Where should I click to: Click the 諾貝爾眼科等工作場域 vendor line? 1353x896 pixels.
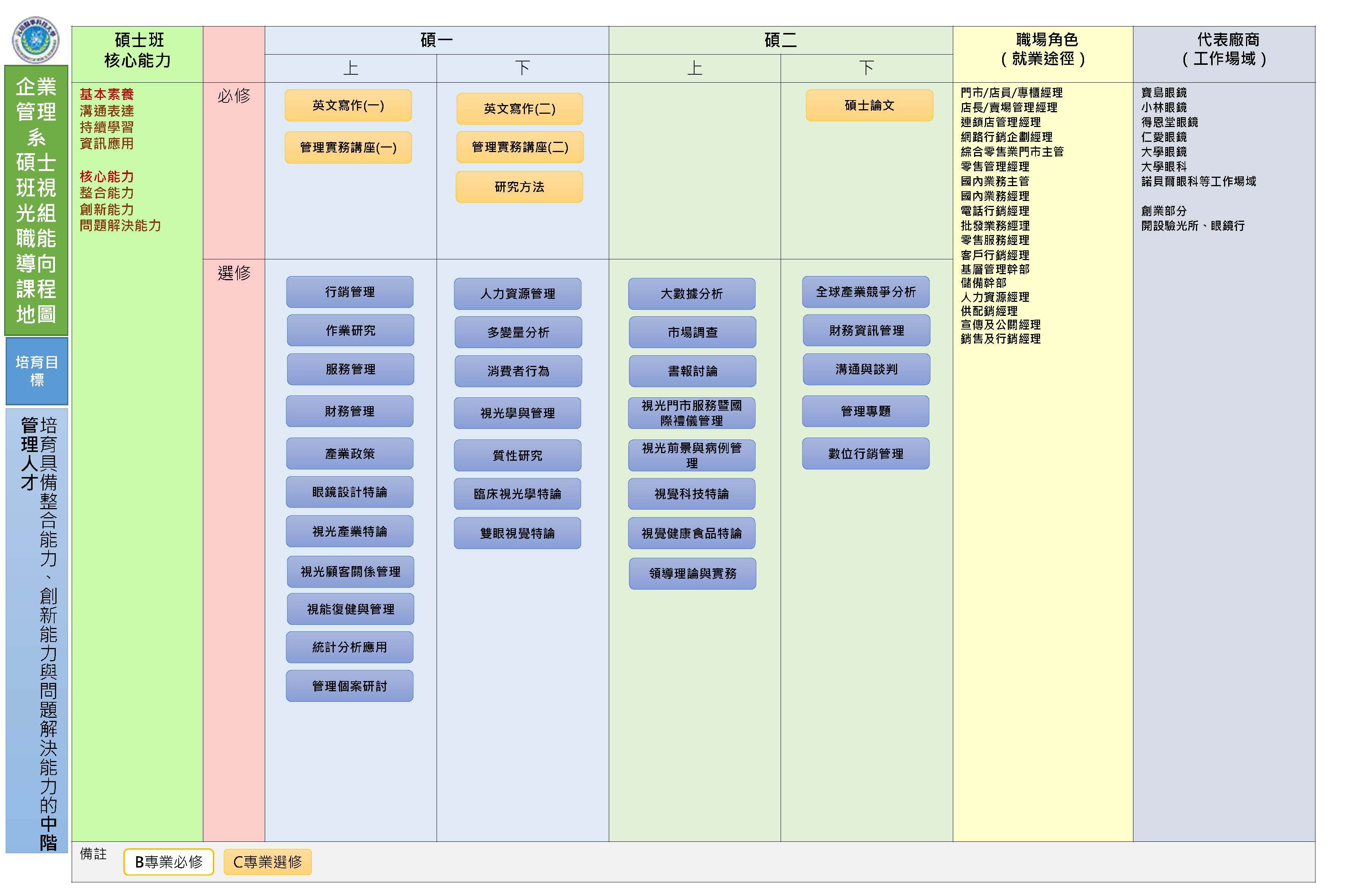click(x=1199, y=181)
